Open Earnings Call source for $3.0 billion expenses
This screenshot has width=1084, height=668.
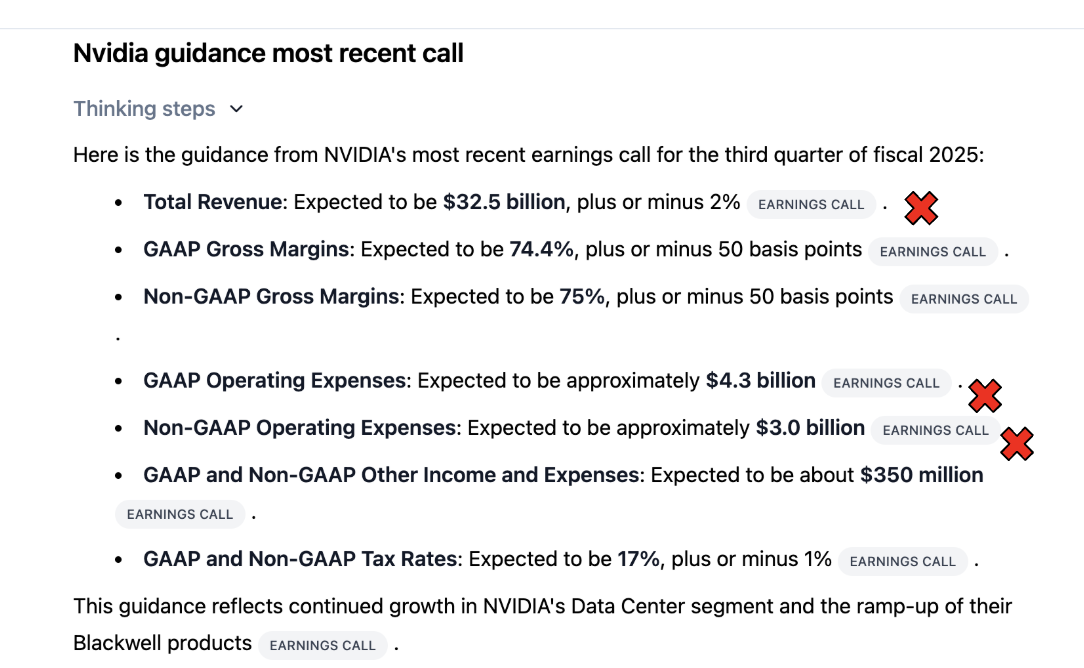[x=935, y=430]
